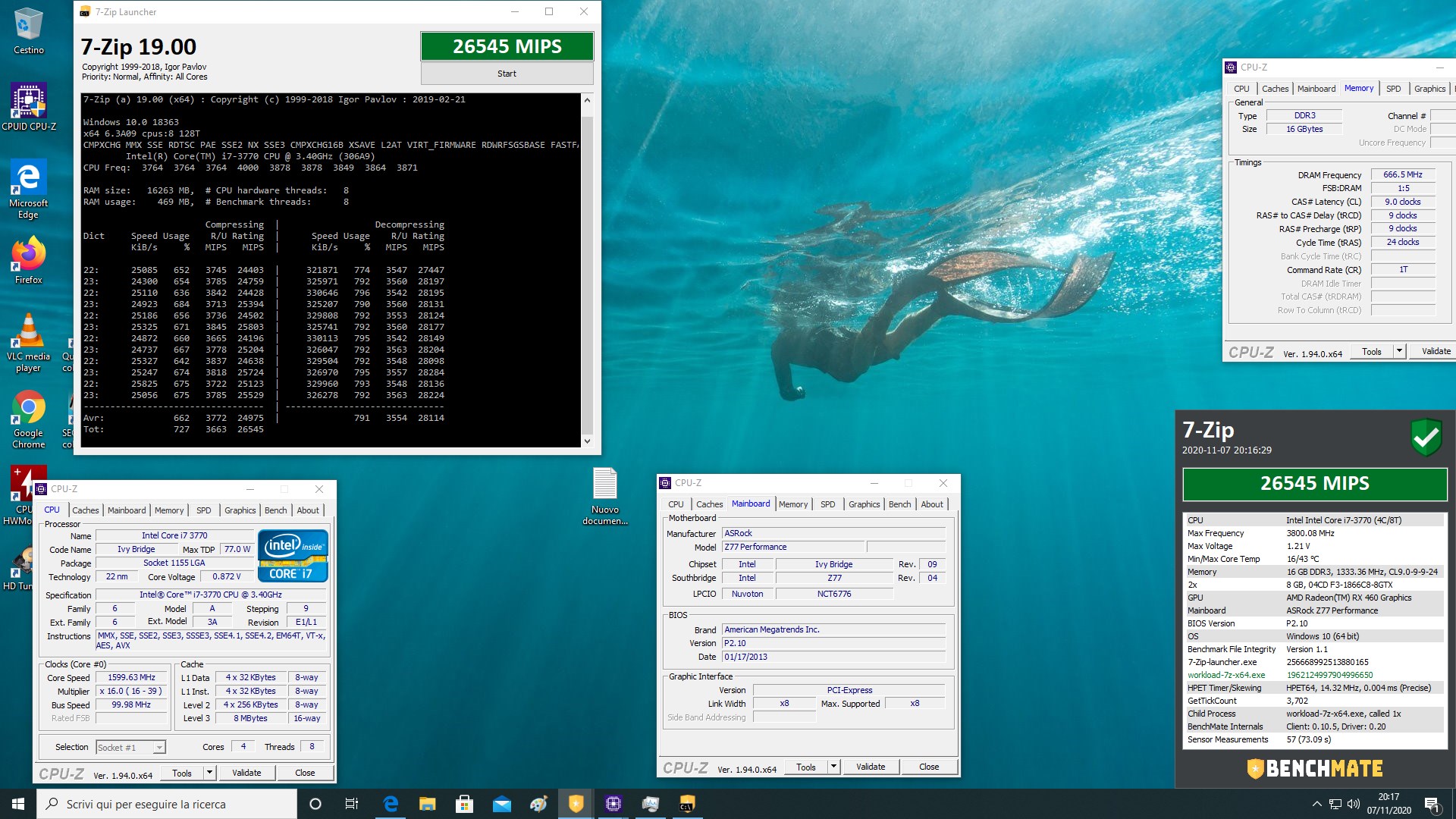
Task: Switch to the 7-Zip console taskbar icon
Action: pyautogui.click(x=687, y=804)
